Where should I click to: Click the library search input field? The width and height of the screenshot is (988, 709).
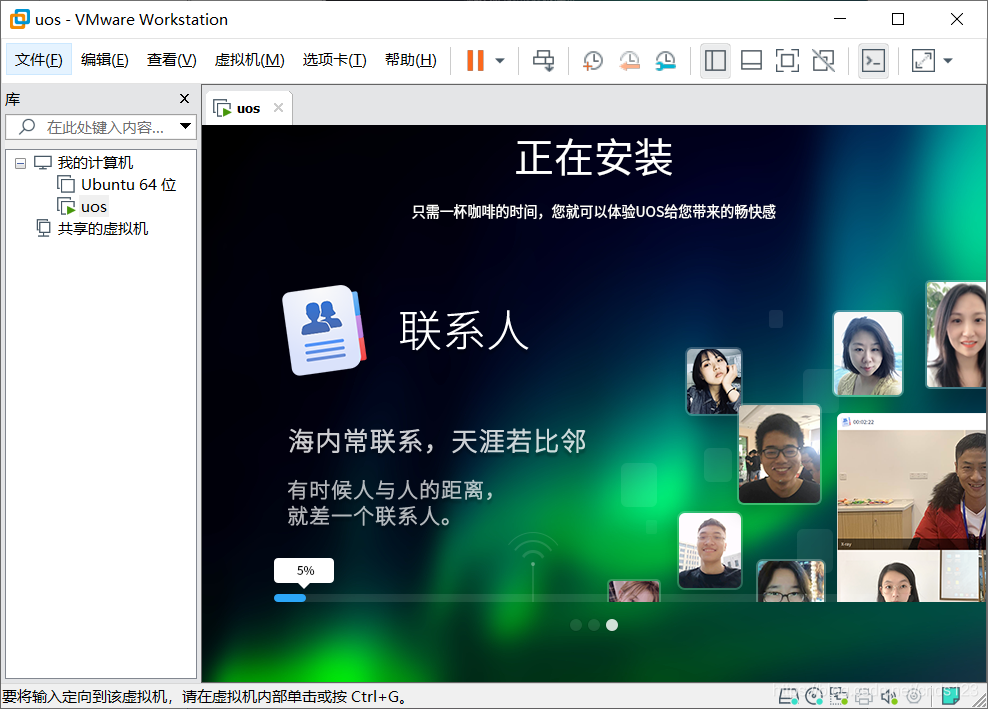pos(101,127)
